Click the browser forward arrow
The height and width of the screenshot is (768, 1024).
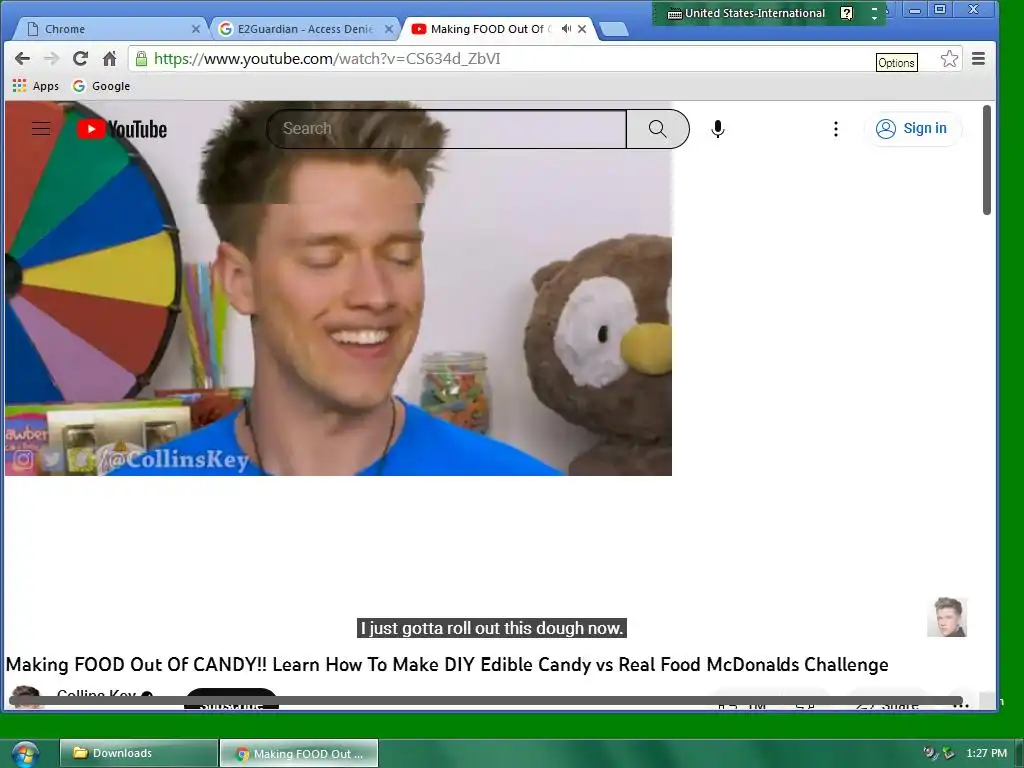click(51, 59)
